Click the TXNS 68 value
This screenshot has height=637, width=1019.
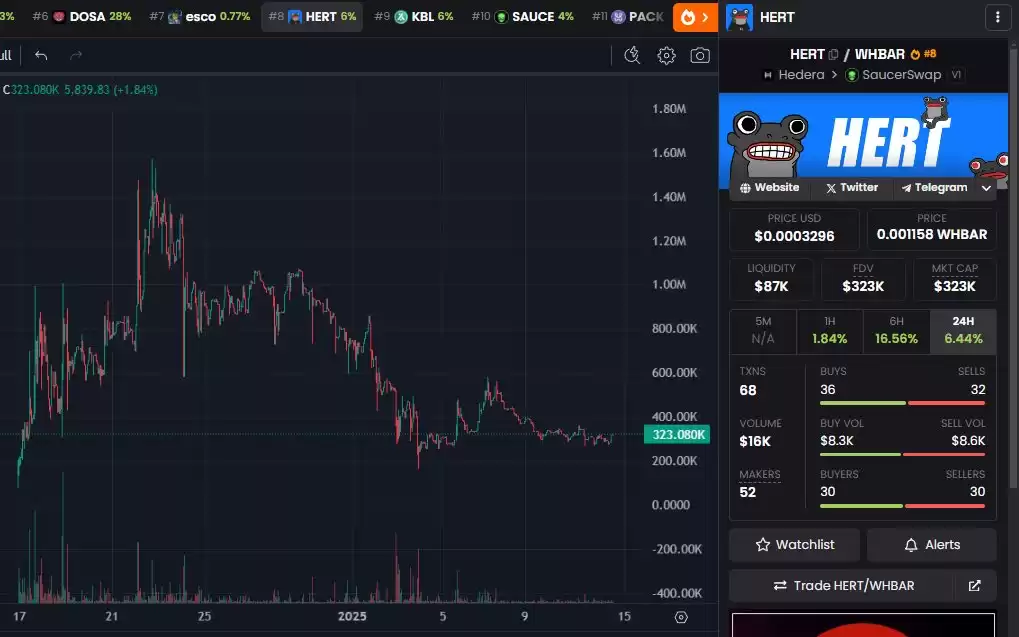(x=748, y=391)
